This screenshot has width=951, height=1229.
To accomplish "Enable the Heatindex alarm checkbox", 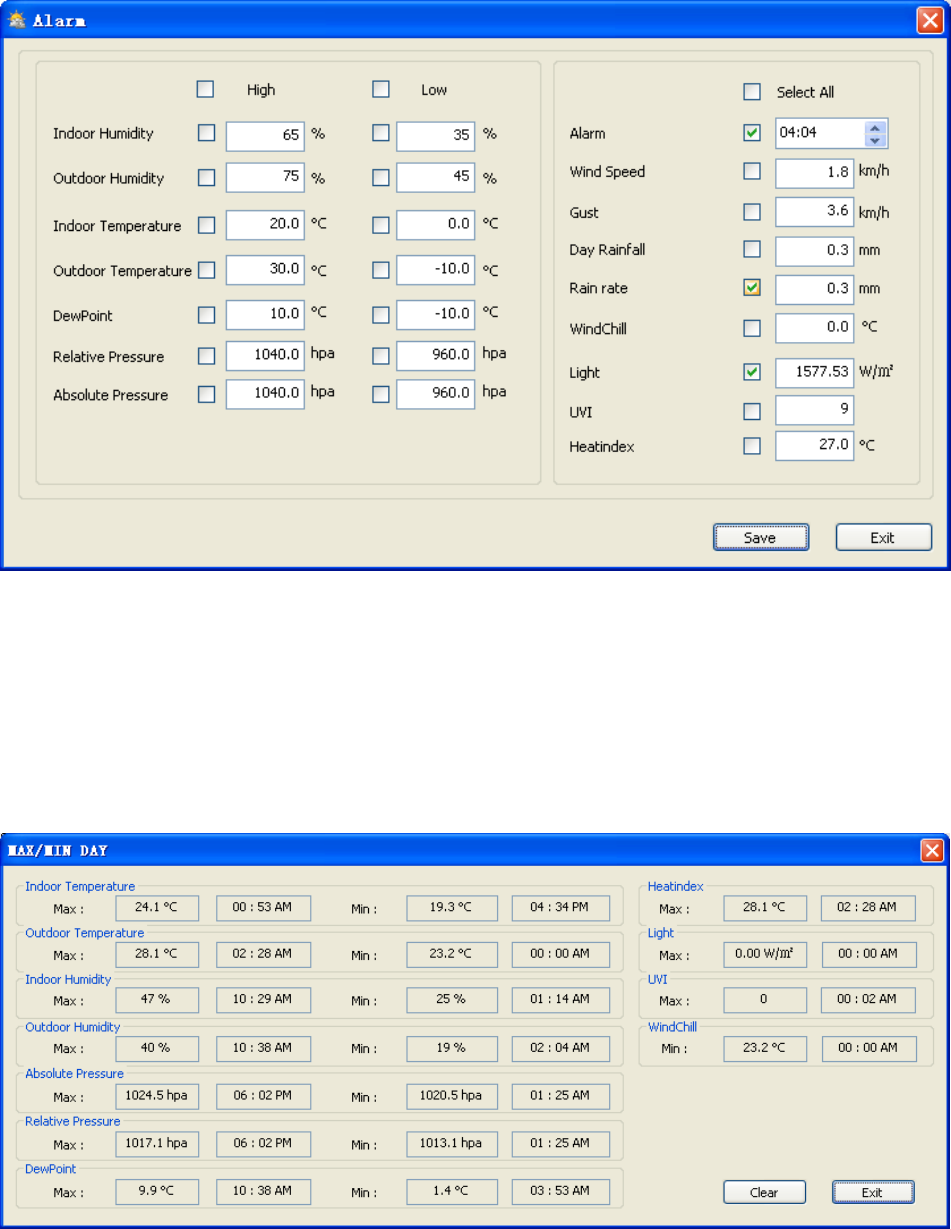I will [752, 446].
